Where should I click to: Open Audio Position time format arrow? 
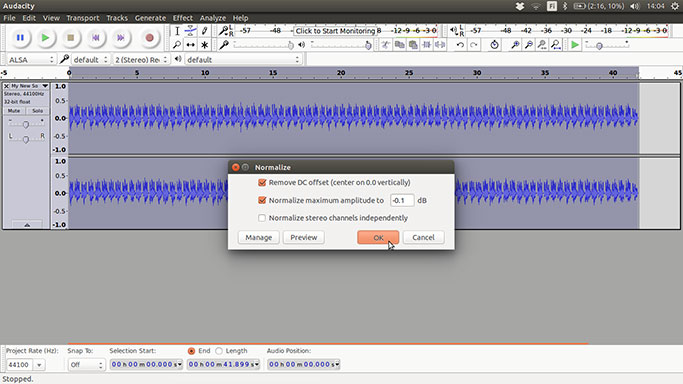point(337,364)
